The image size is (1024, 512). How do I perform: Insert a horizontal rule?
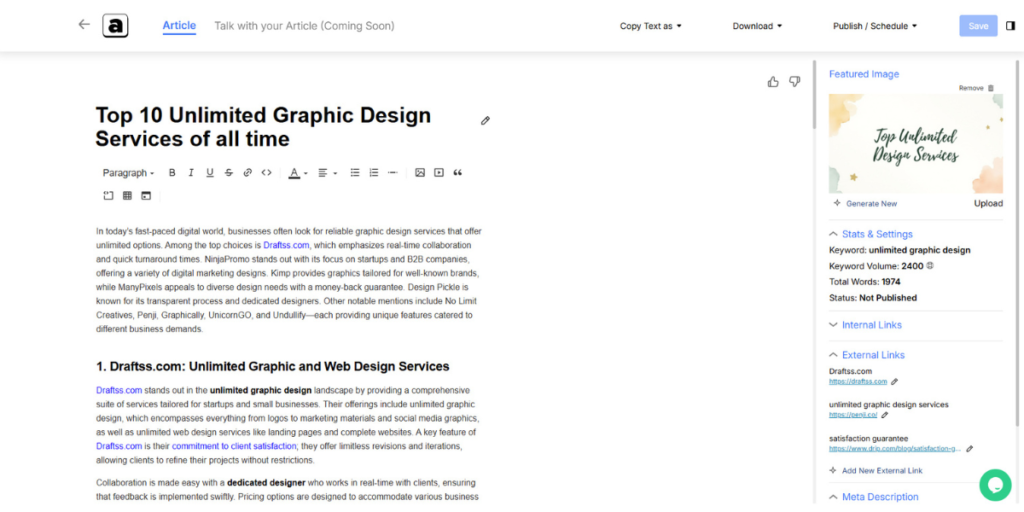pos(392,172)
